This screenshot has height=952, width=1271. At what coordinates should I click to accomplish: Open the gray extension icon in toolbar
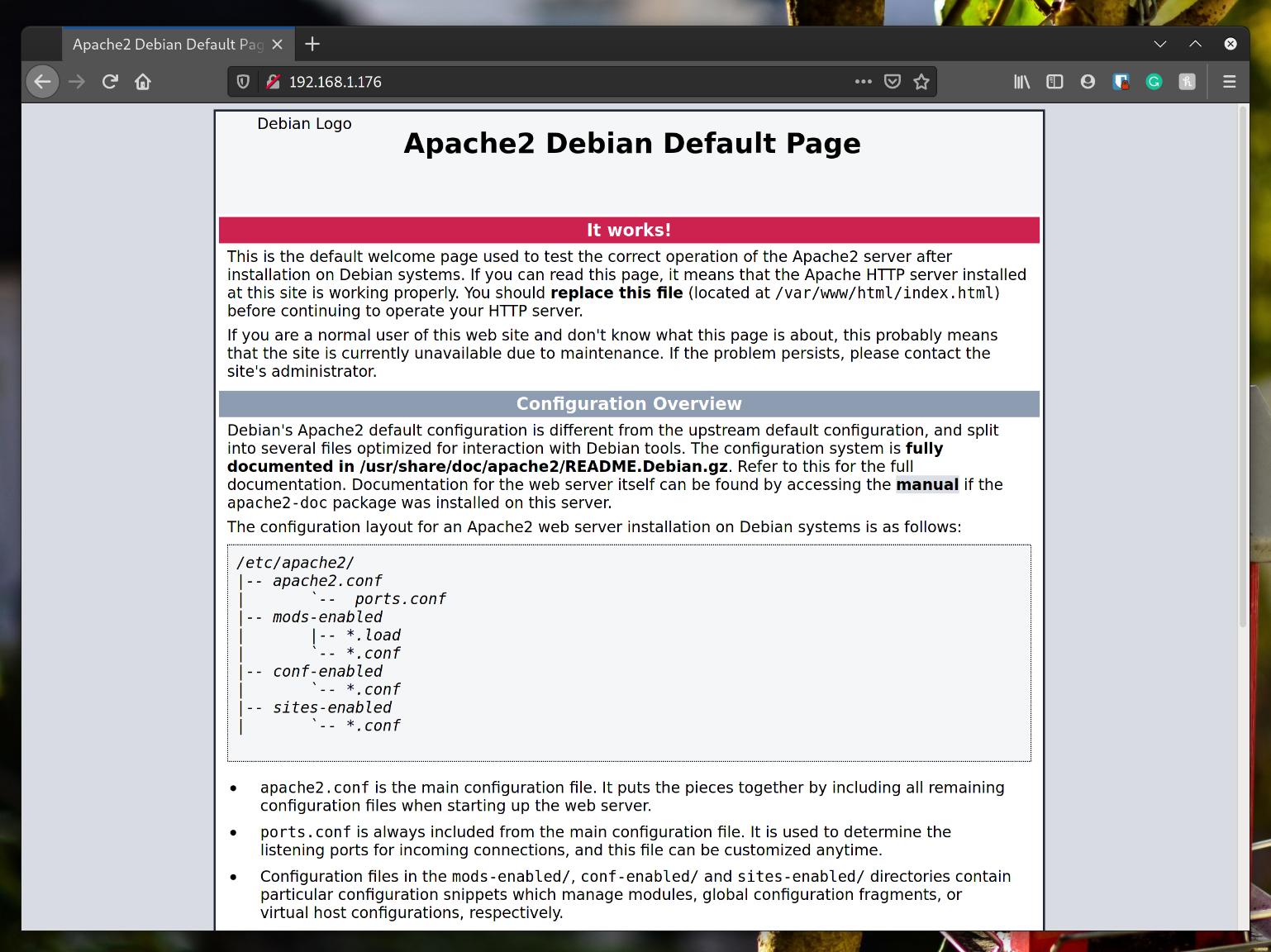click(x=1188, y=82)
